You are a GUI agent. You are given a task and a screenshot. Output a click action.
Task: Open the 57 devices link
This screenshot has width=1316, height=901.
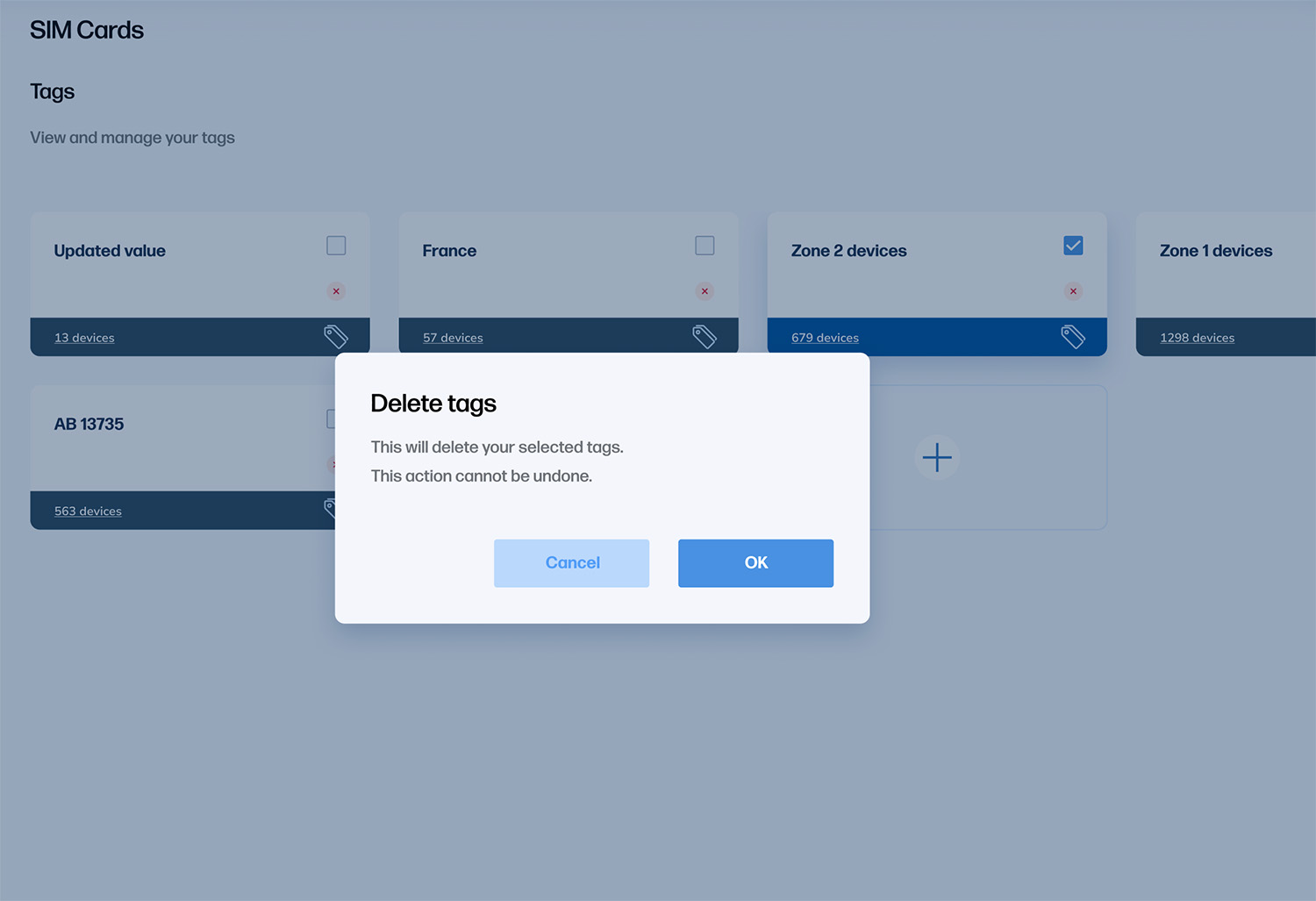(x=453, y=338)
